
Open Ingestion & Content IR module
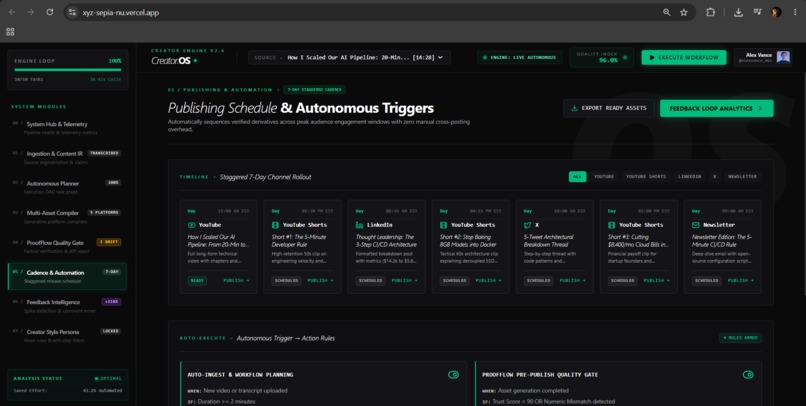click(x=67, y=157)
